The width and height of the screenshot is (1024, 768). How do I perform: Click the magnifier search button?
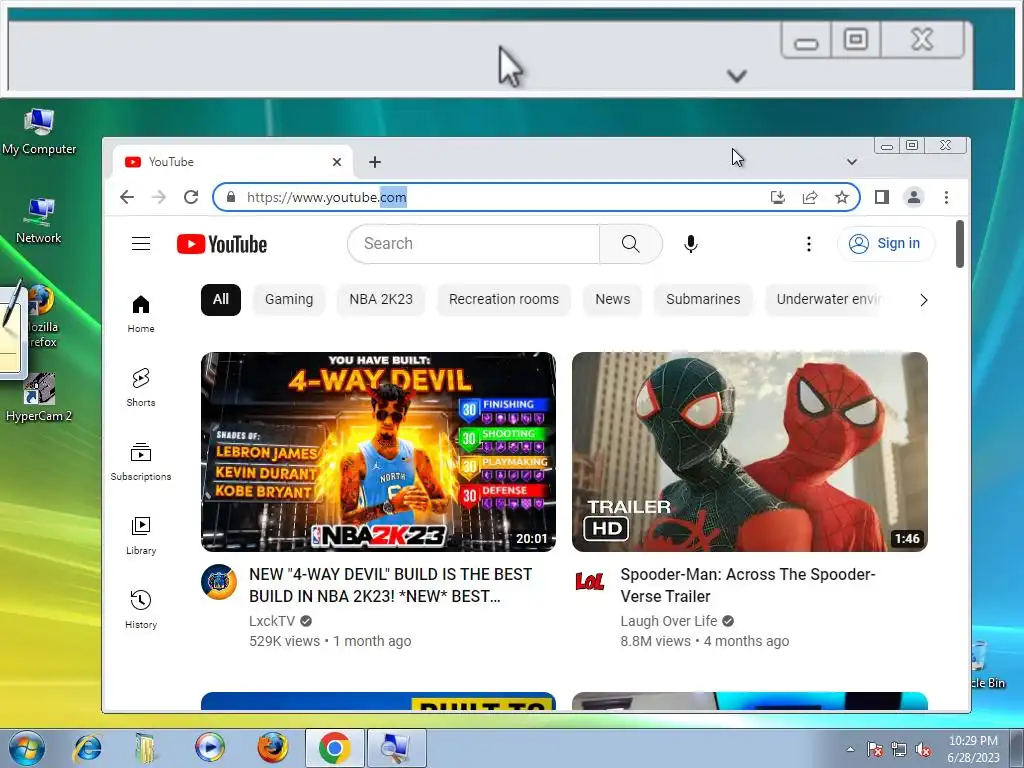[631, 244]
